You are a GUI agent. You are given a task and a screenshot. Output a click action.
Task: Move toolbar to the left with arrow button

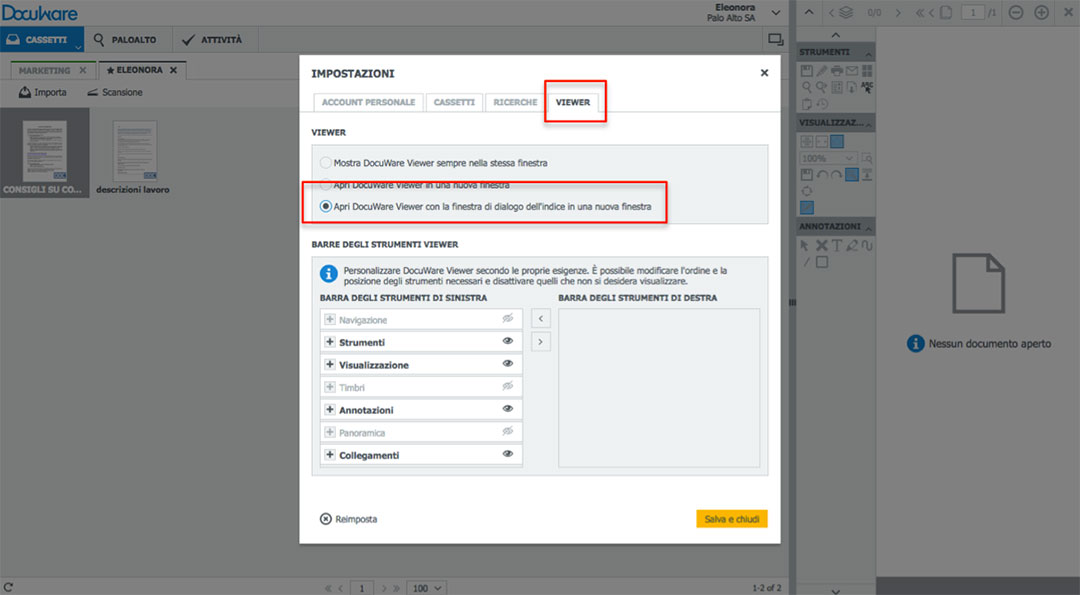coord(541,318)
